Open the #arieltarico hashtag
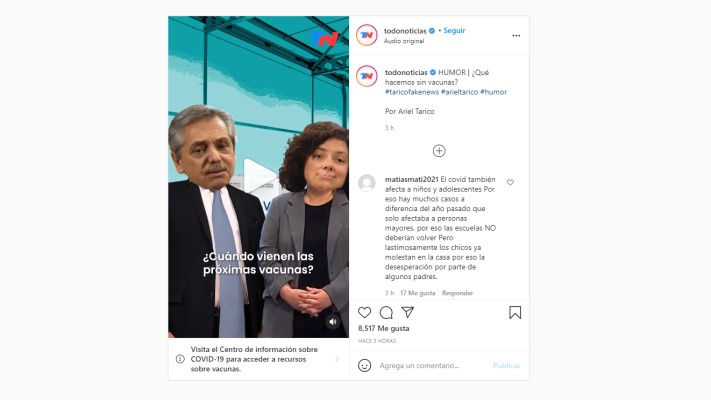Viewport: 711px width, 400px height. pos(459,92)
